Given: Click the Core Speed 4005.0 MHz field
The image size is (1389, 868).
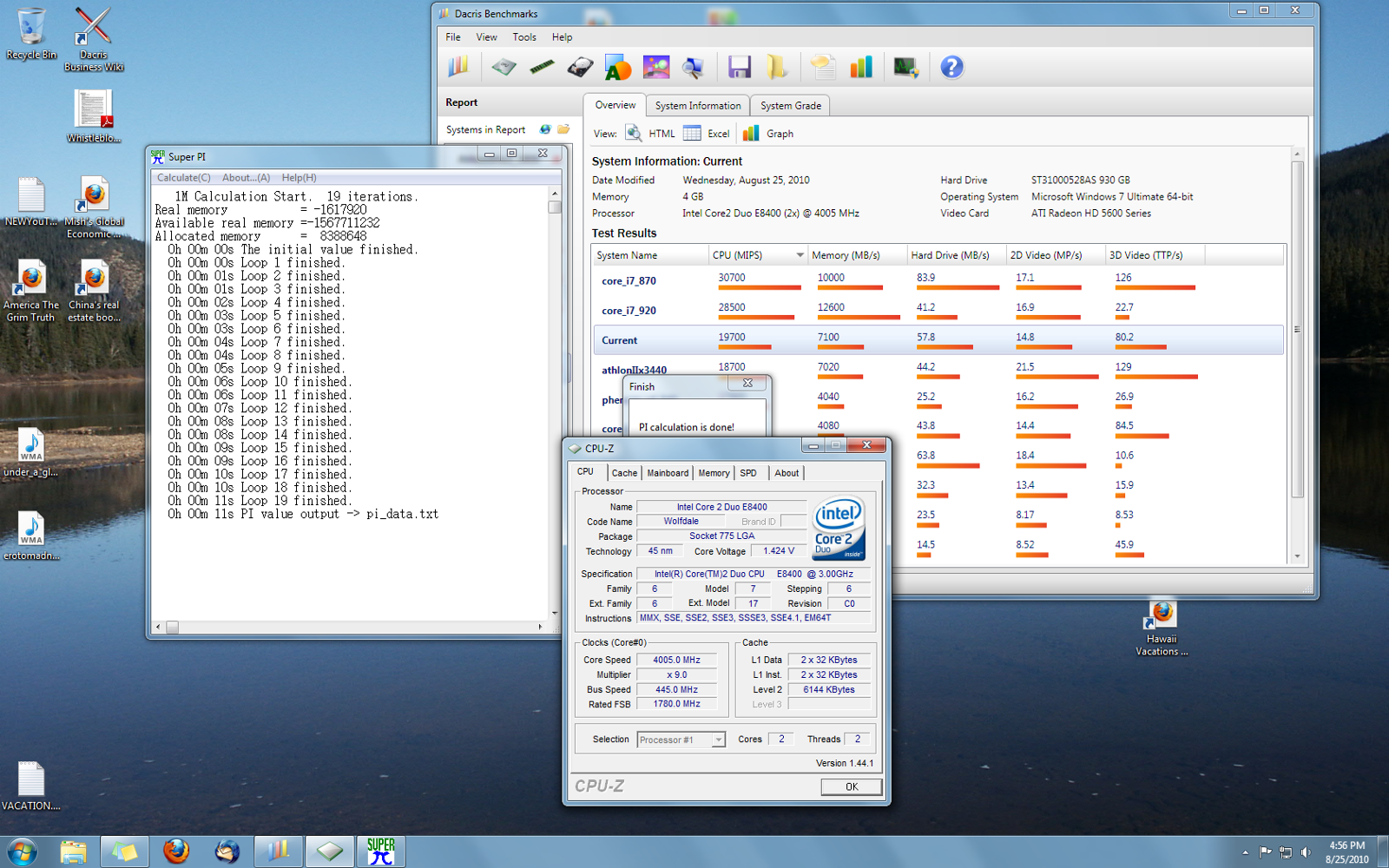Looking at the screenshot, I should click(676, 660).
